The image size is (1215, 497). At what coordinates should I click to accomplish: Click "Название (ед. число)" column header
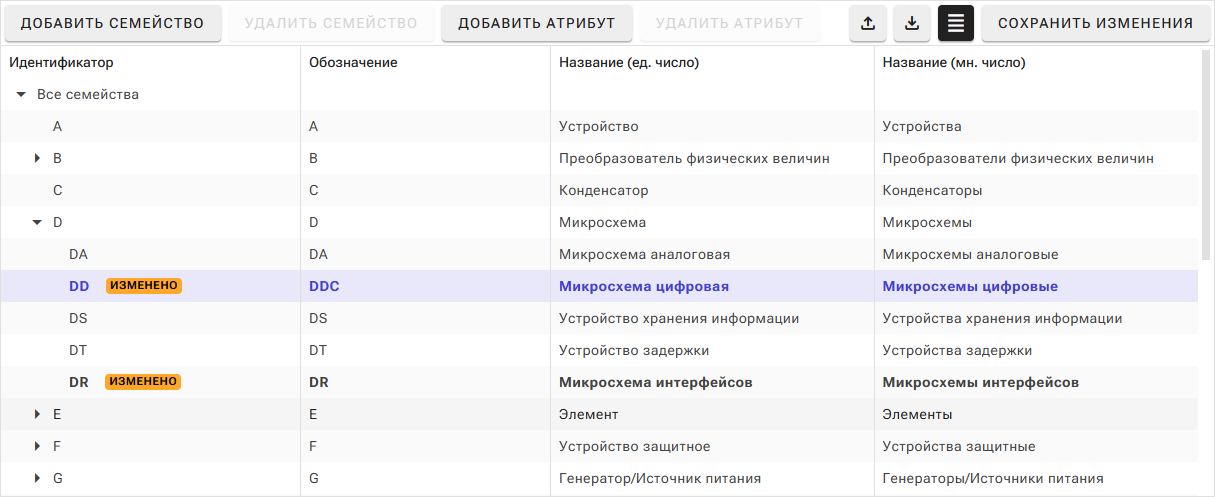click(x=628, y=63)
